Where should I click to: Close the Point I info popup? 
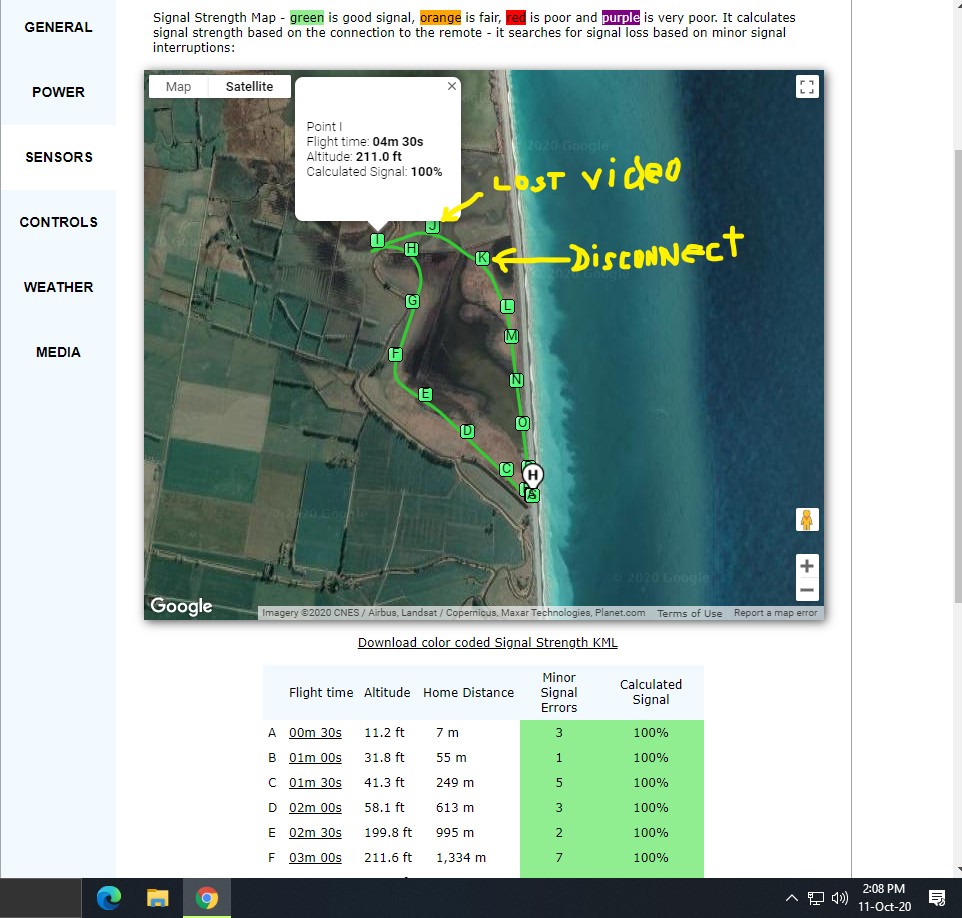[x=452, y=86]
